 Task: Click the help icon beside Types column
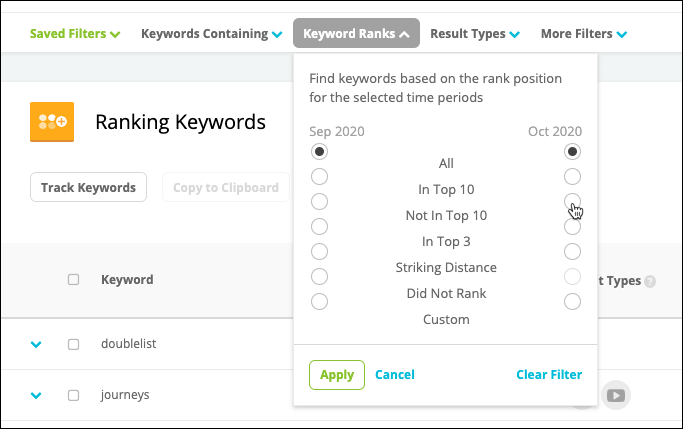click(650, 281)
